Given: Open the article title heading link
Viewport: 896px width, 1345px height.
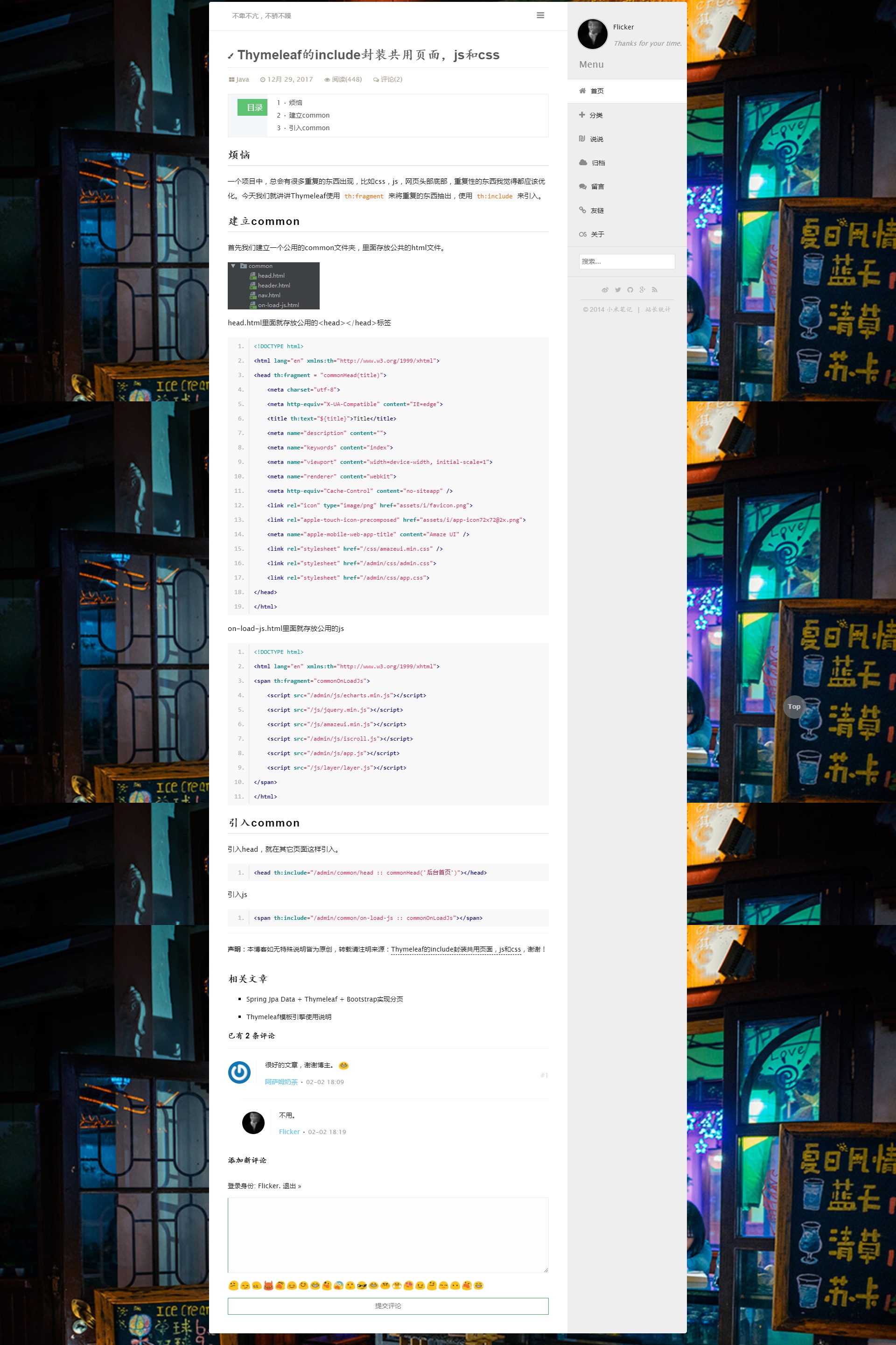Looking at the screenshot, I should point(369,55).
